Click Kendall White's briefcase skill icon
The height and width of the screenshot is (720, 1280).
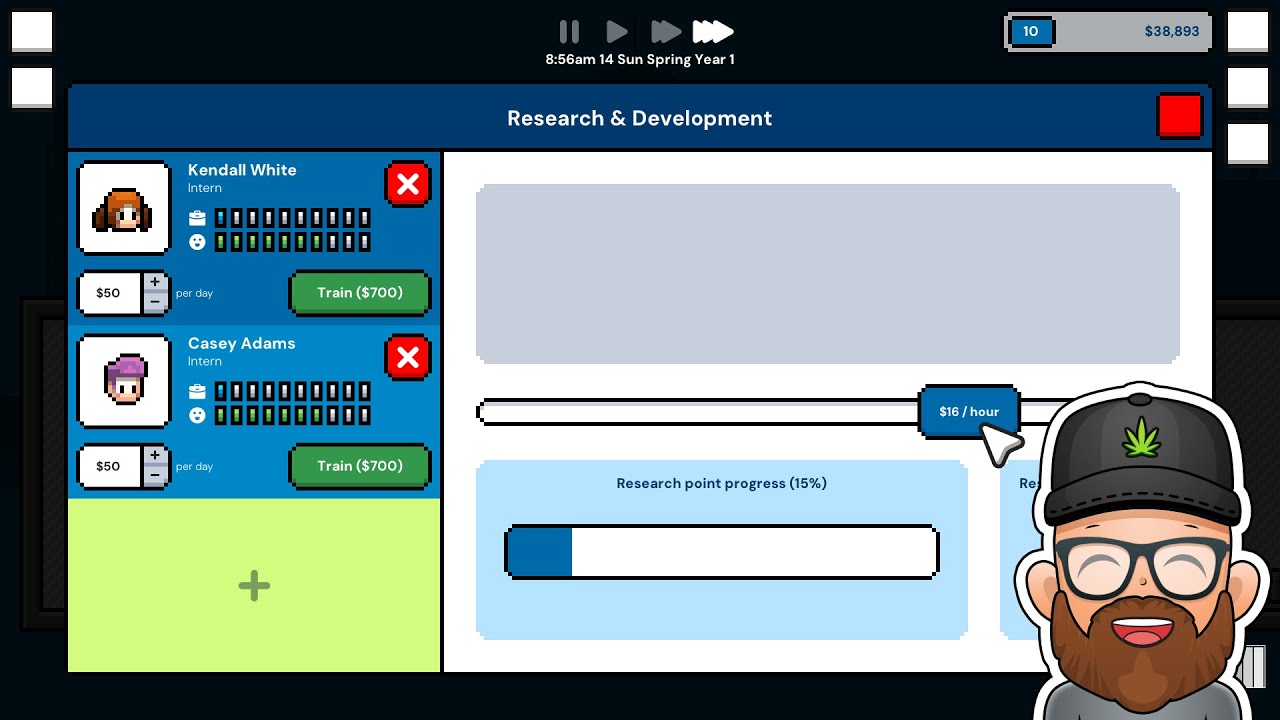pyautogui.click(x=197, y=218)
